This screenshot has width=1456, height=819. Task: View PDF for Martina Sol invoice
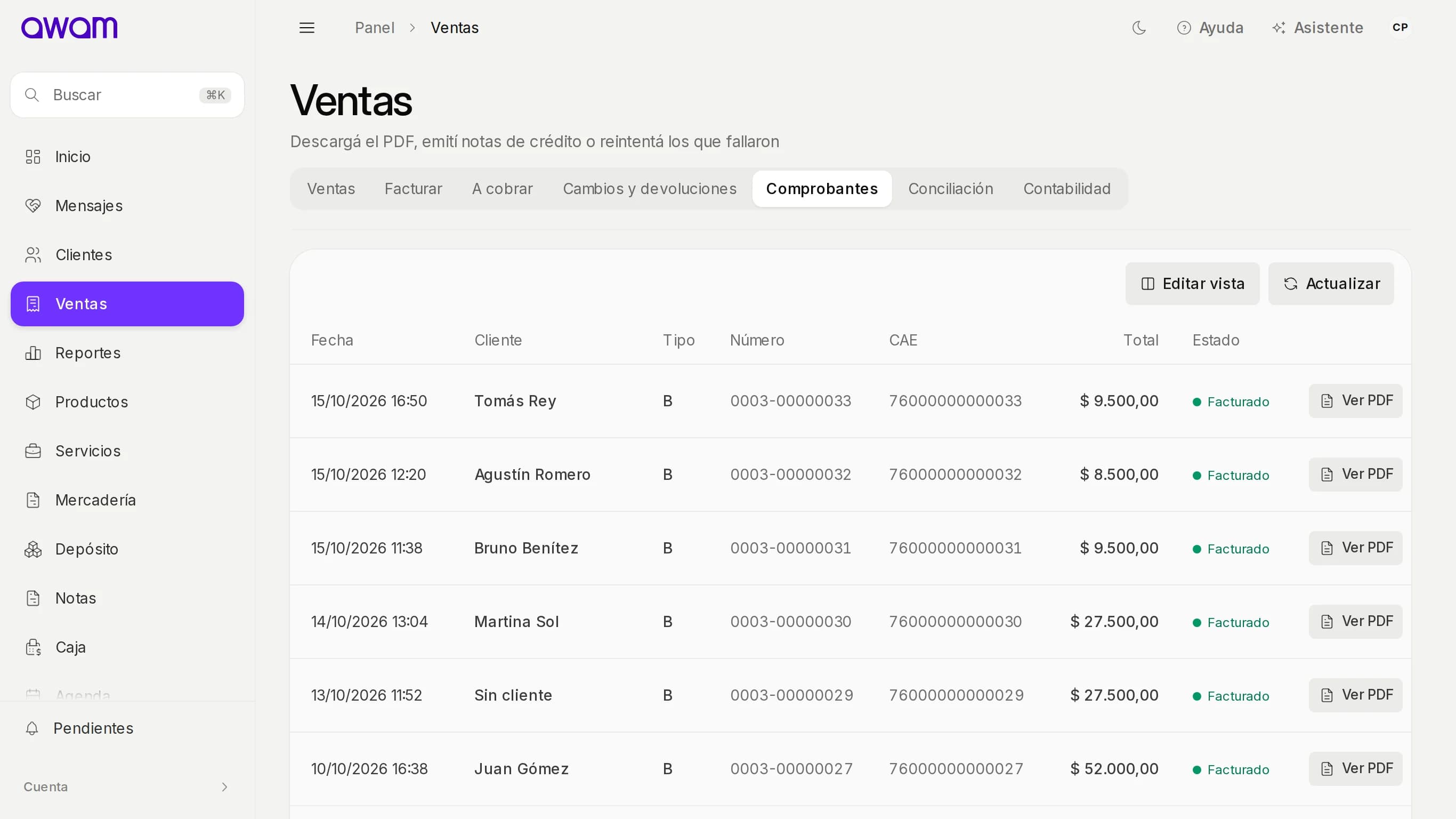1355,622
